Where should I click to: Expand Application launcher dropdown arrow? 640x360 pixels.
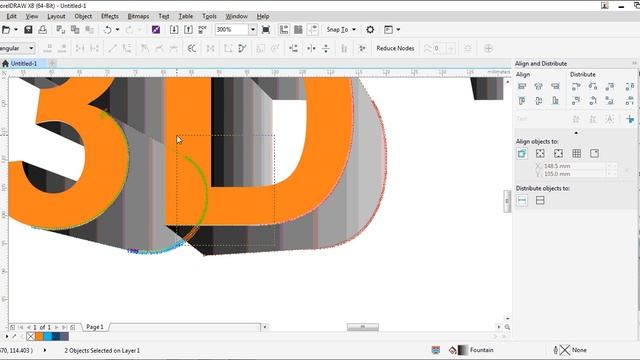tap(398, 29)
